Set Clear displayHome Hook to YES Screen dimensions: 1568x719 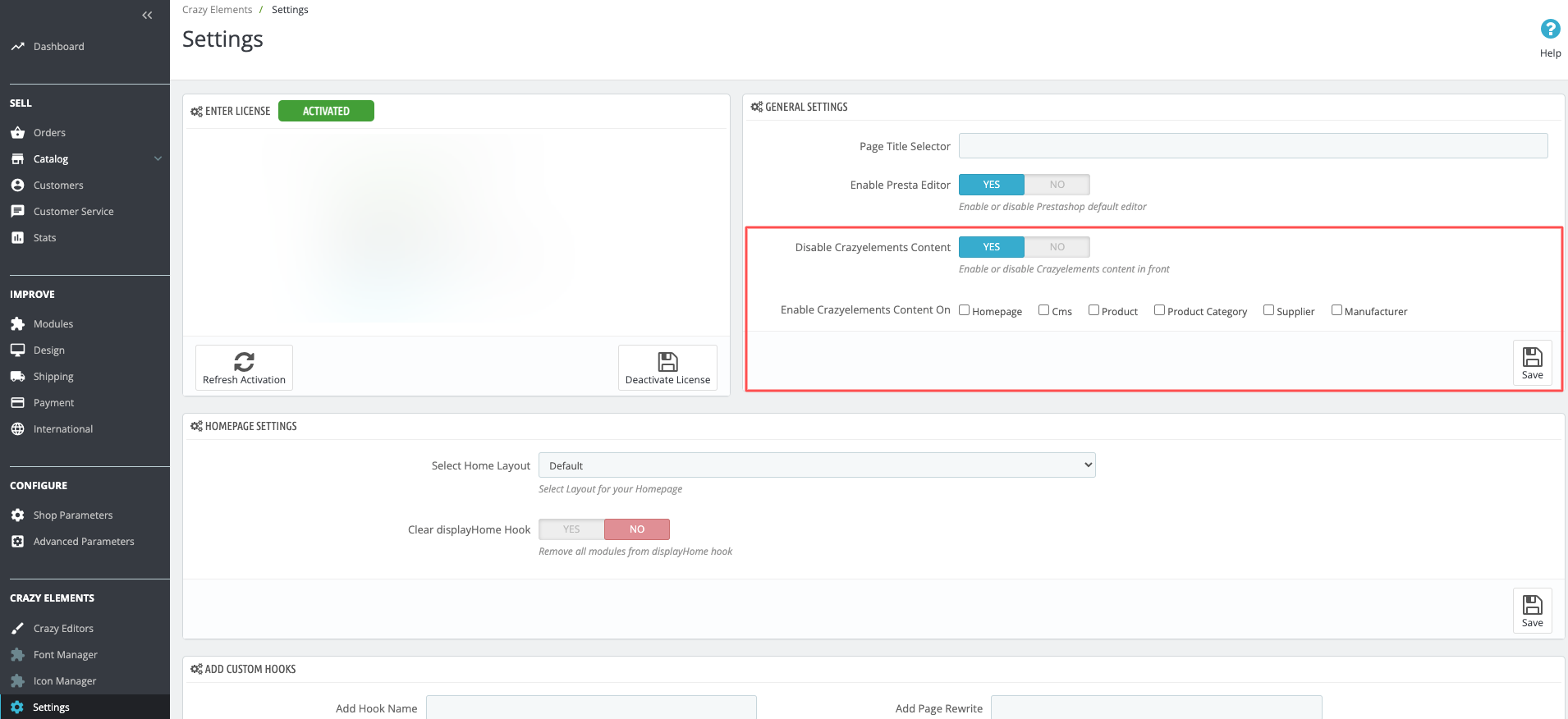click(571, 529)
